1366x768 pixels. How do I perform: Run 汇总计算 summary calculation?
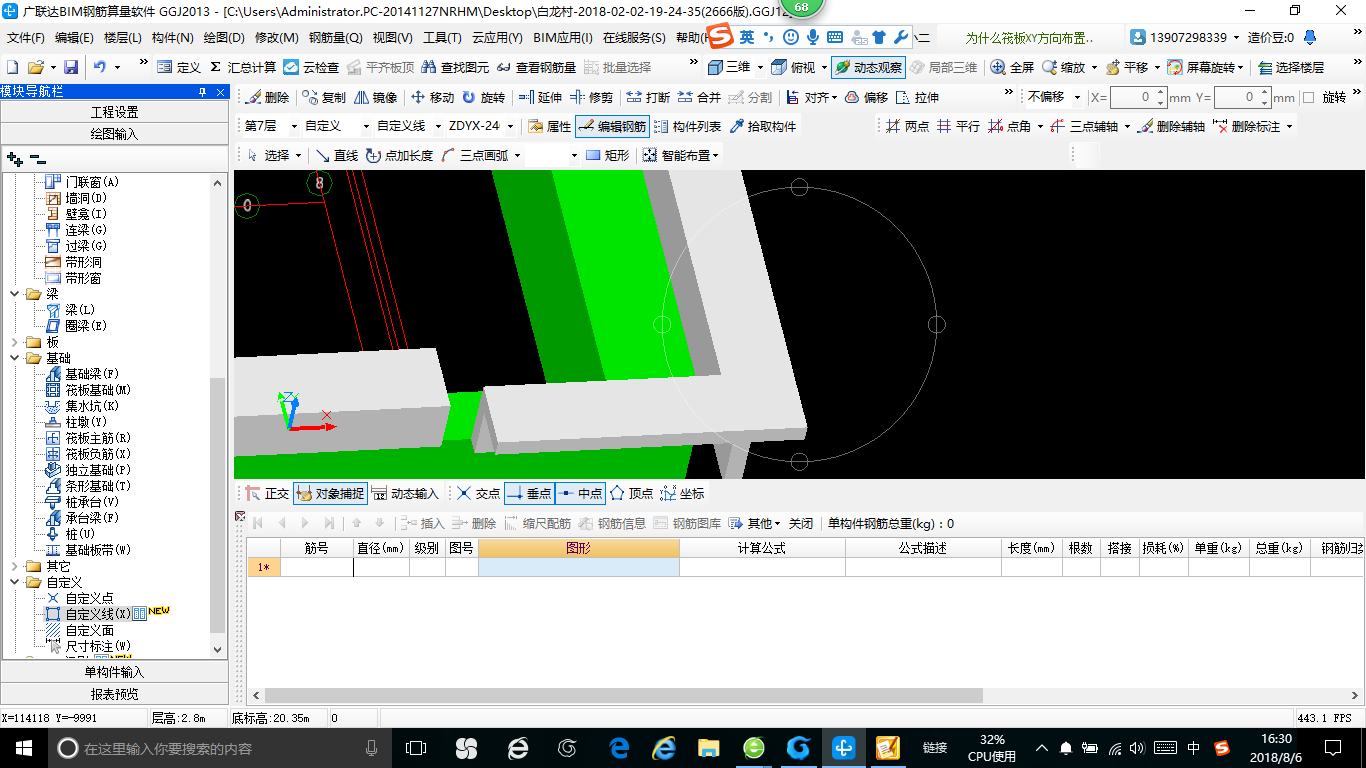pos(243,67)
